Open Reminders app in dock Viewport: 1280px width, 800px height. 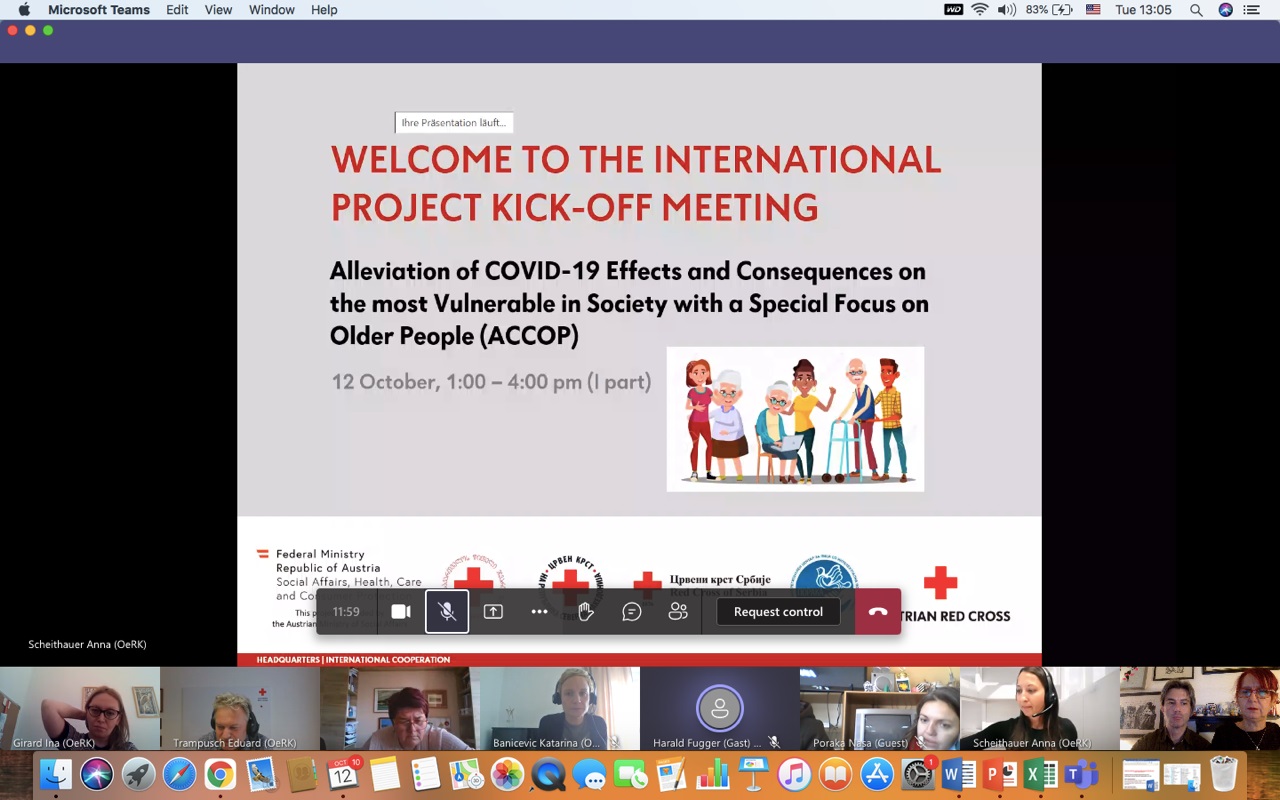point(425,774)
